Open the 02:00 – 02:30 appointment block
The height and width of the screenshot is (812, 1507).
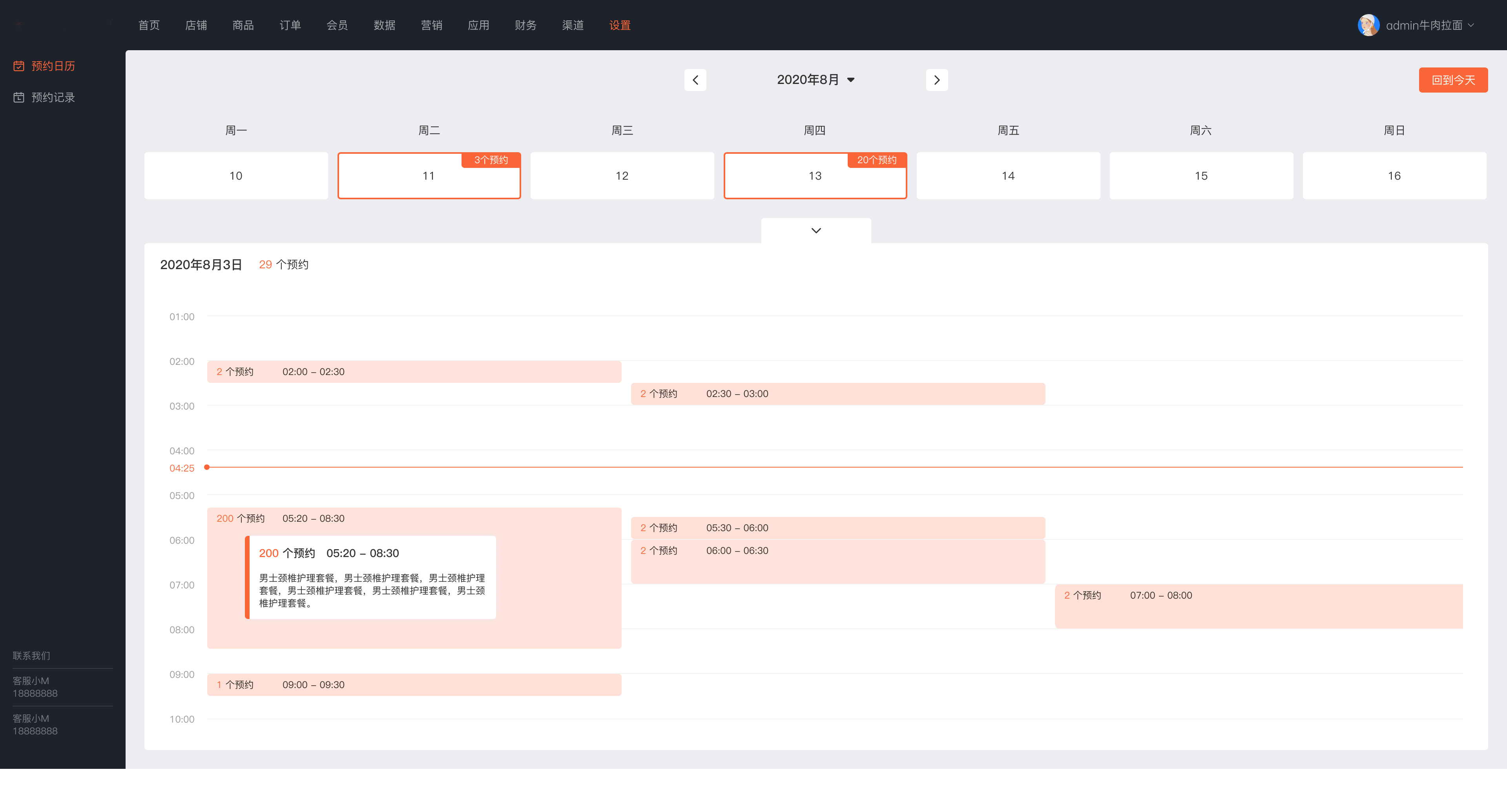[414, 372]
